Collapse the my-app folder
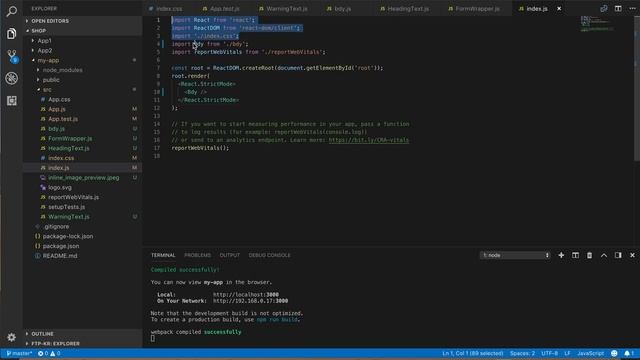 (48, 60)
